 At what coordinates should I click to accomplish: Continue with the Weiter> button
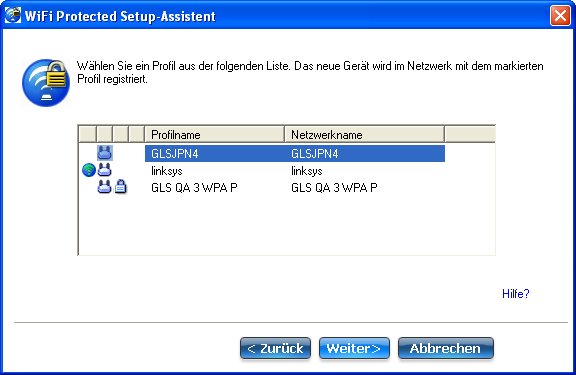point(354,348)
